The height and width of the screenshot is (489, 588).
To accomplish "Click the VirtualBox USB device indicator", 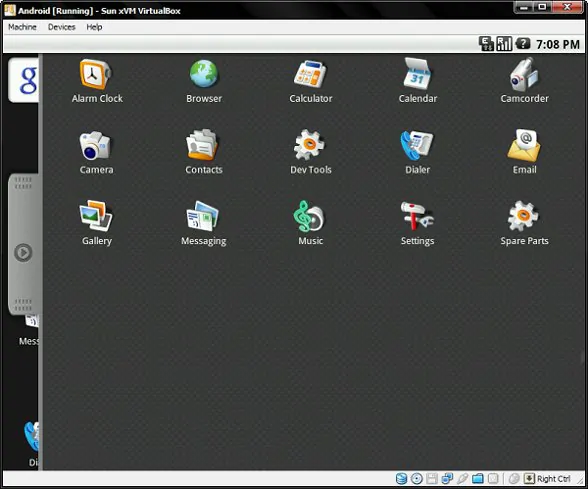I will click(462, 478).
